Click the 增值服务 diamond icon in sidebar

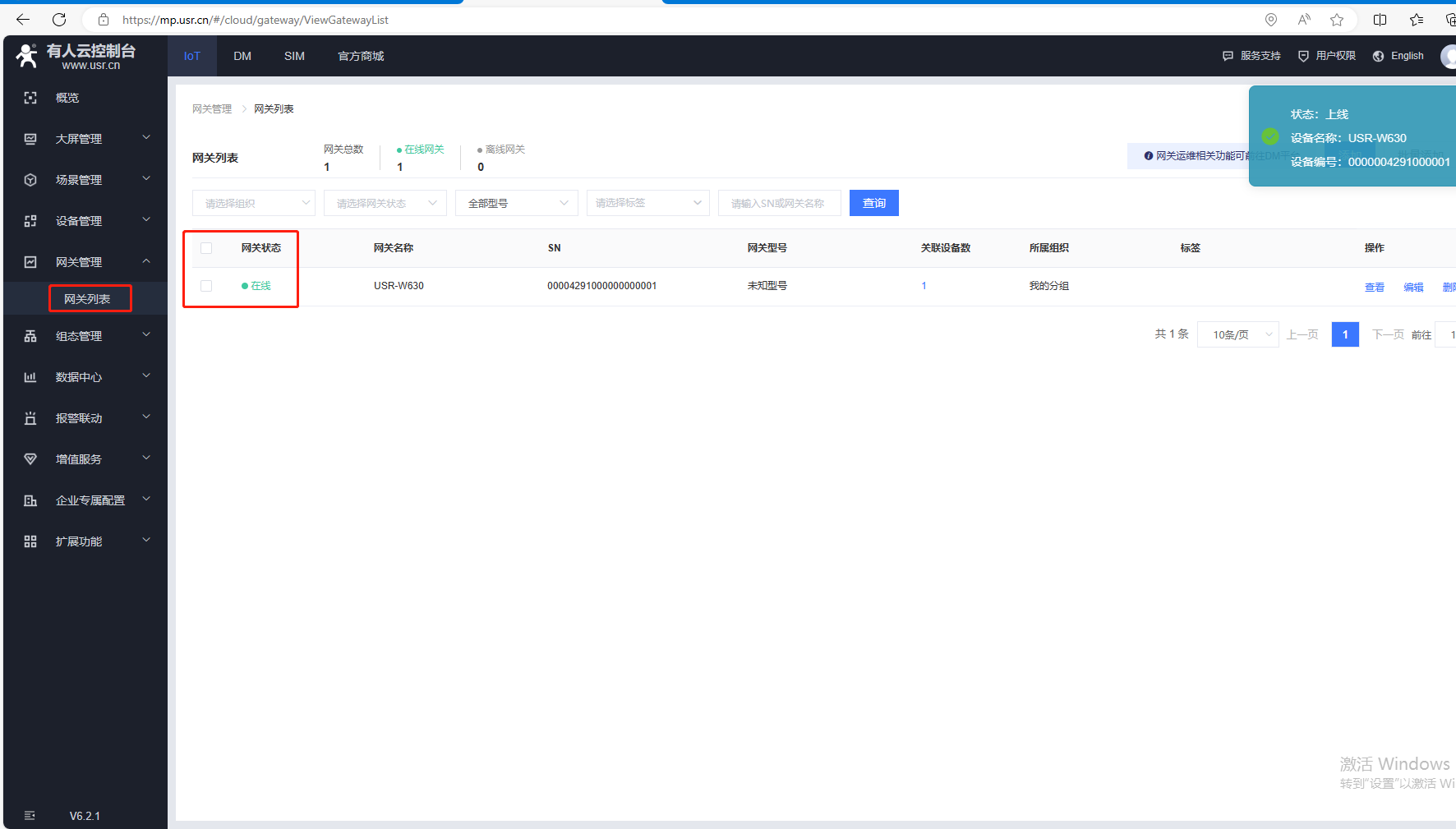pos(30,459)
